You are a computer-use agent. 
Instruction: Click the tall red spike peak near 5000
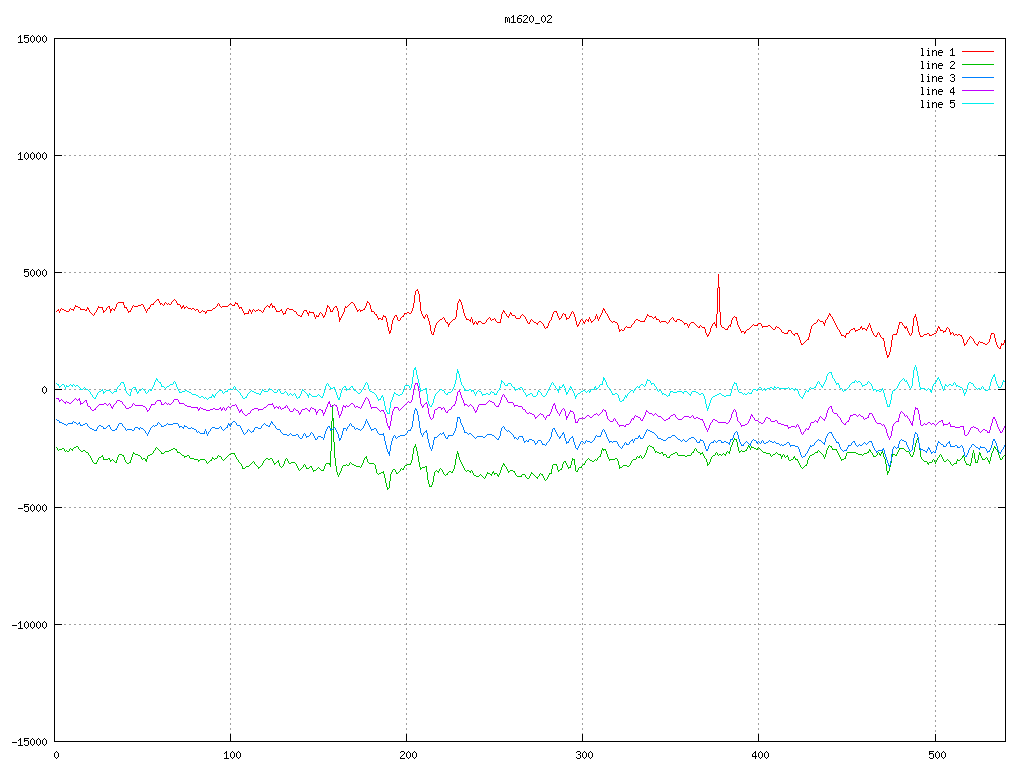point(718,275)
